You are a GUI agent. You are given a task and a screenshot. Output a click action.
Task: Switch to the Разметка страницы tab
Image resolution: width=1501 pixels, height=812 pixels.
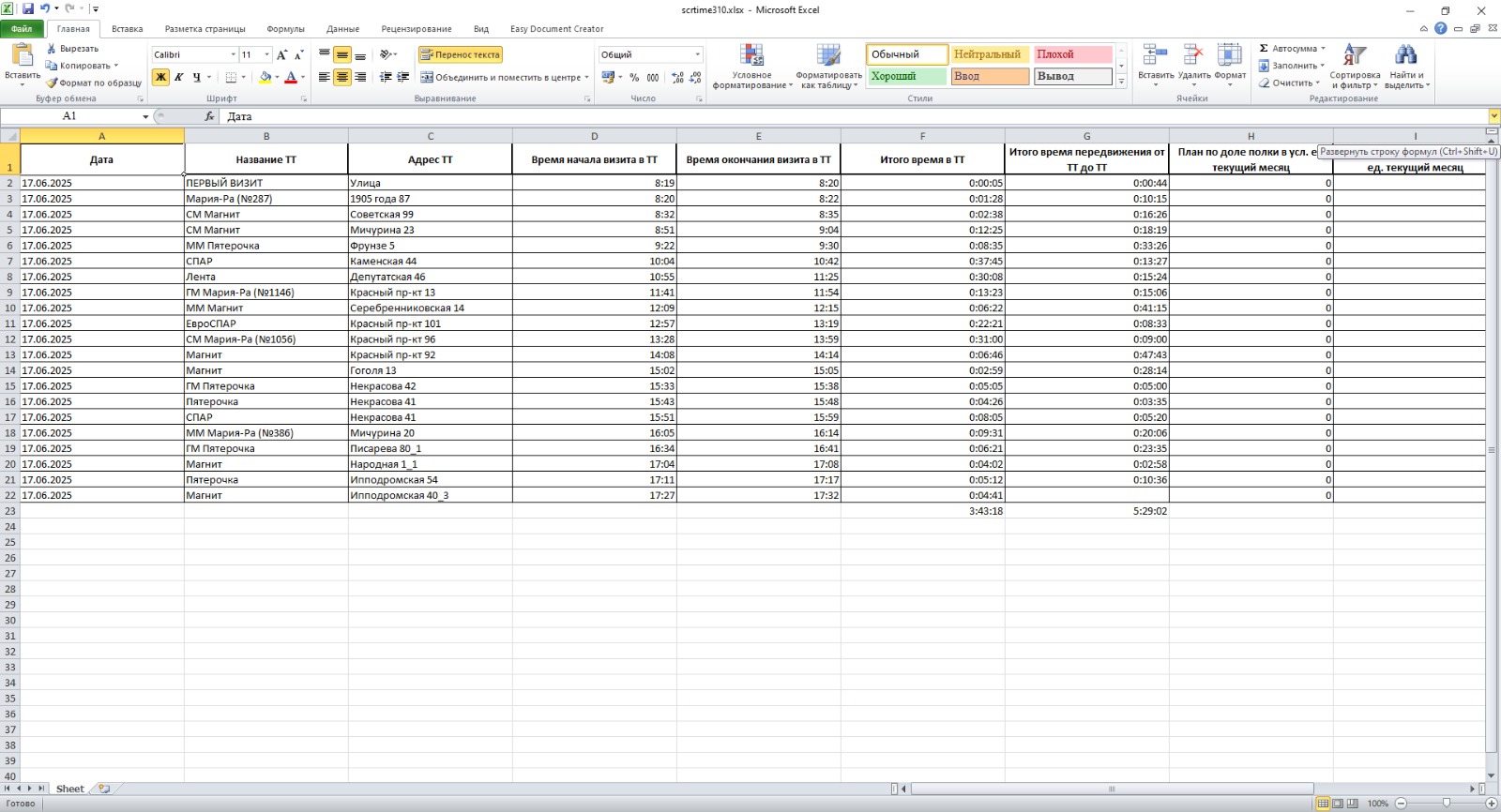point(205,29)
